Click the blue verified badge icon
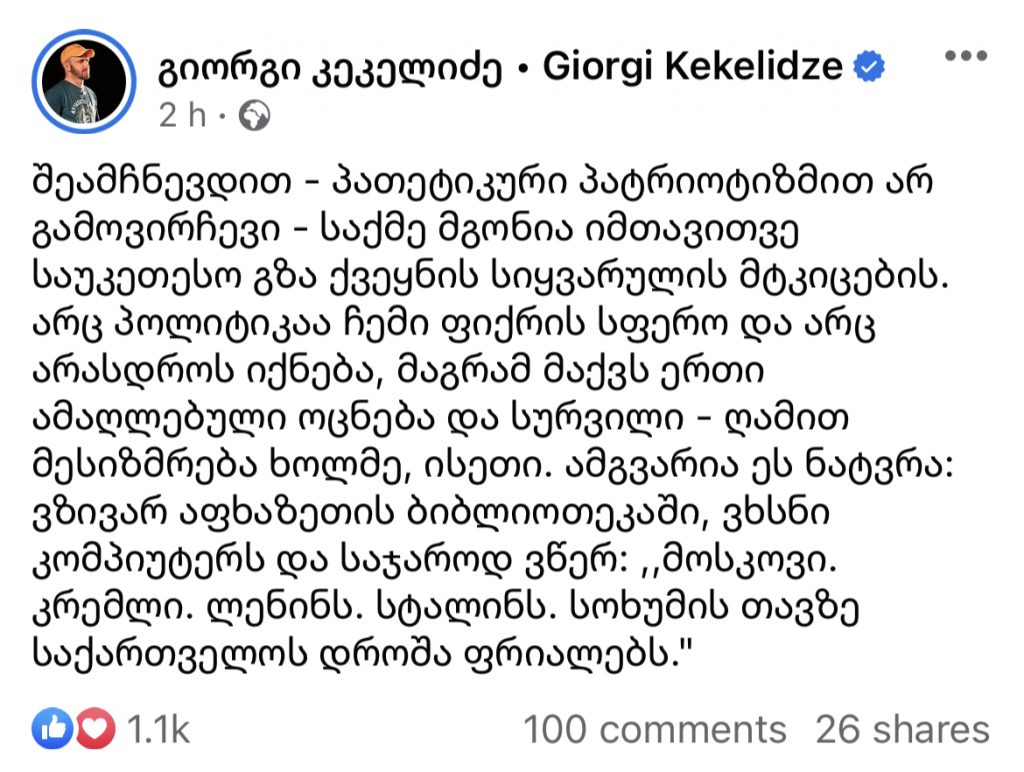This screenshot has height=772, width=1024. [870, 67]
